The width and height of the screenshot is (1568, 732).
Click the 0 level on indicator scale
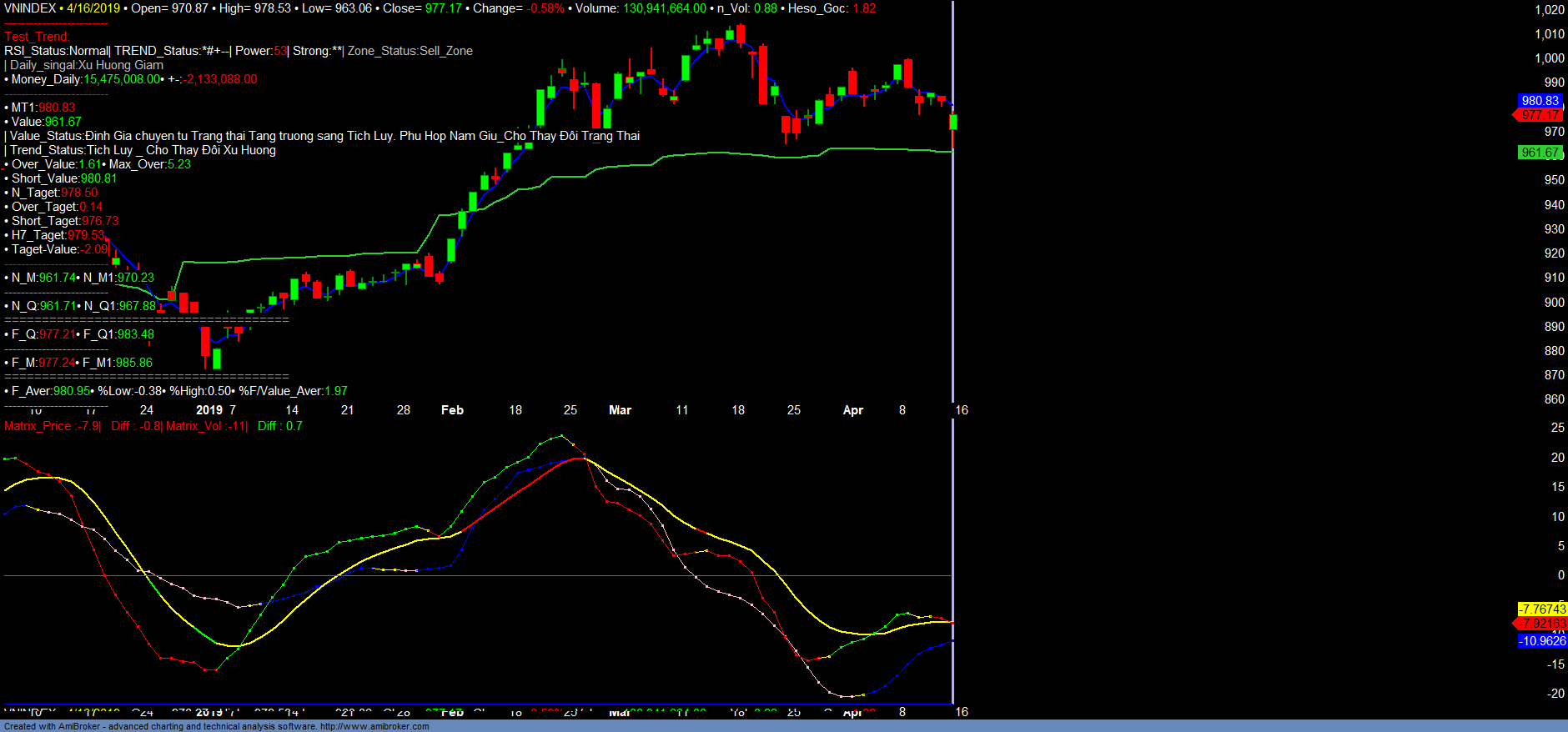(x=1560, y=575)
